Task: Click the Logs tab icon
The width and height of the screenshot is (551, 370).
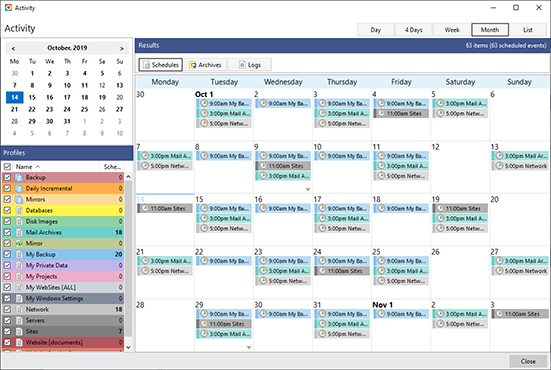Action: (242, 65)
